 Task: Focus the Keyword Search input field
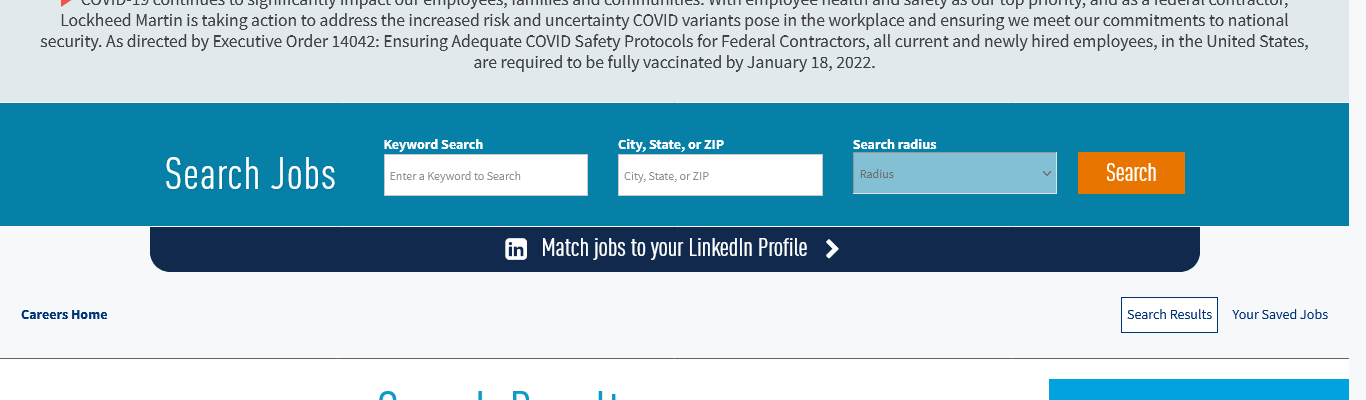(485, 175)
